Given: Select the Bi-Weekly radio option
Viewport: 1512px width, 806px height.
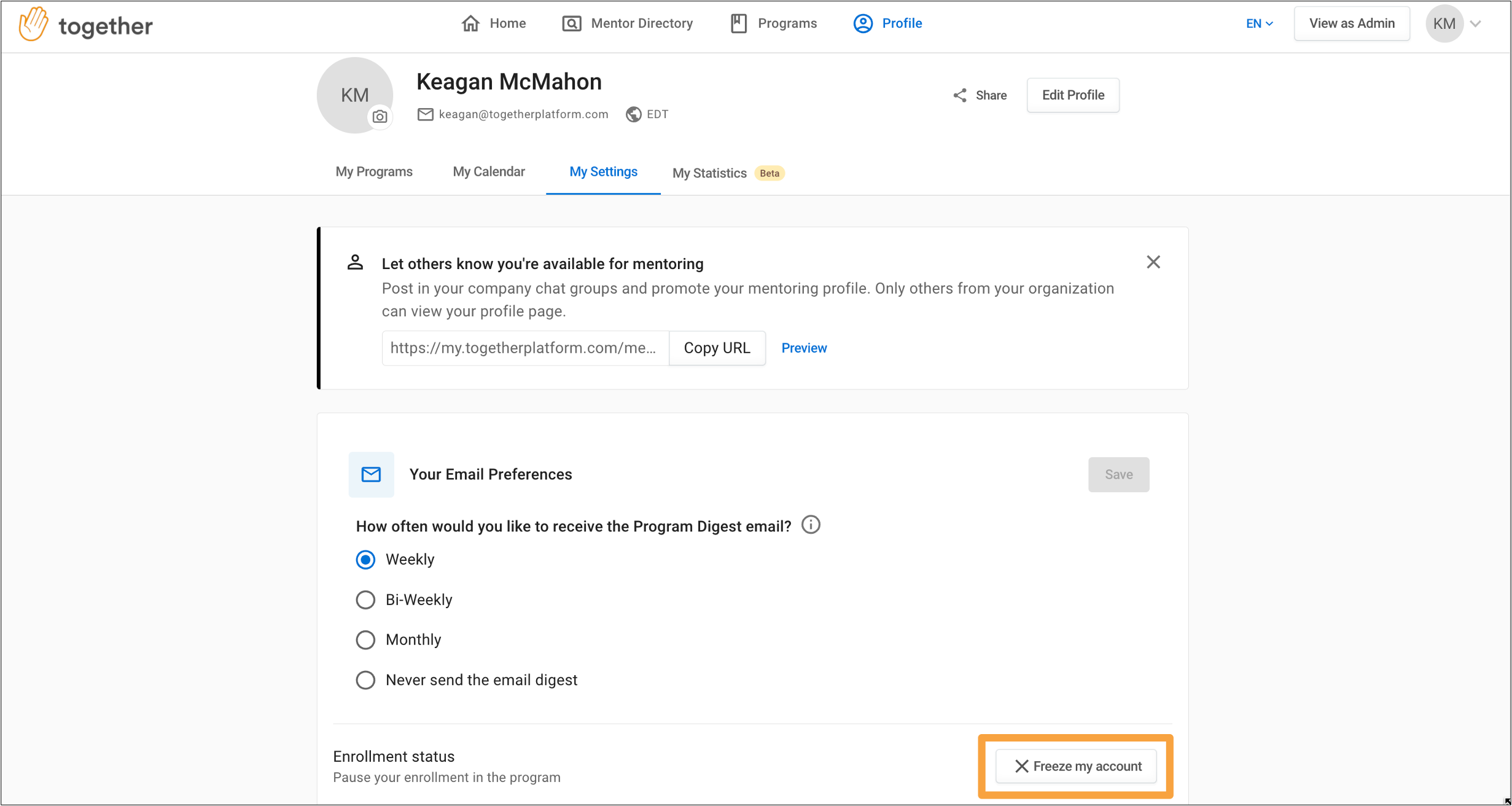Looking at the screenshot, I should pyautogui.click(x=365, y=600).
